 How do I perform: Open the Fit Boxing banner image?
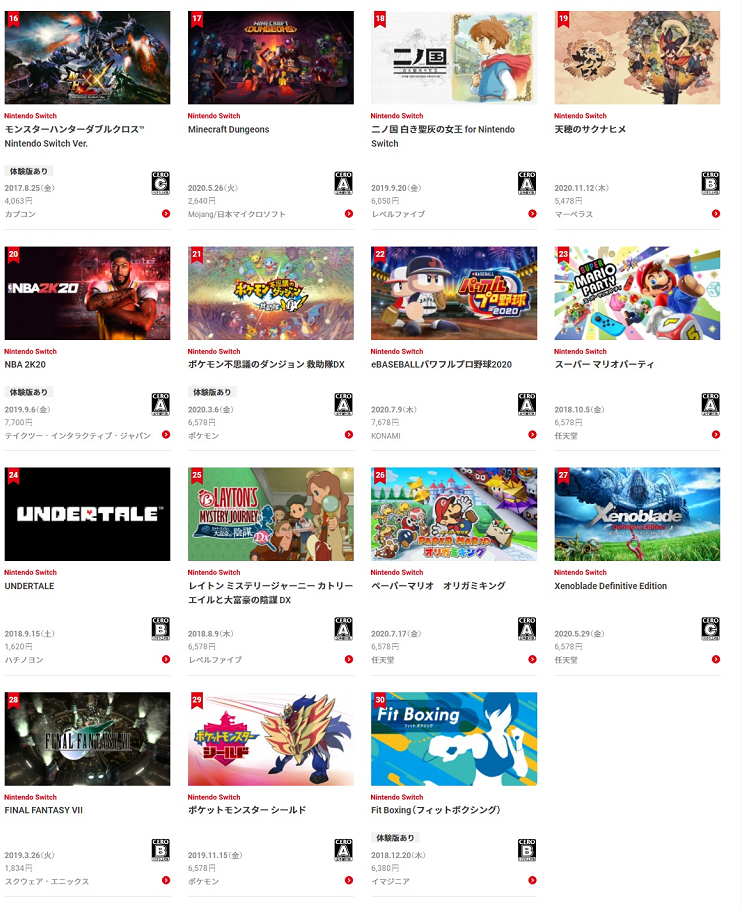click(454, 739)
